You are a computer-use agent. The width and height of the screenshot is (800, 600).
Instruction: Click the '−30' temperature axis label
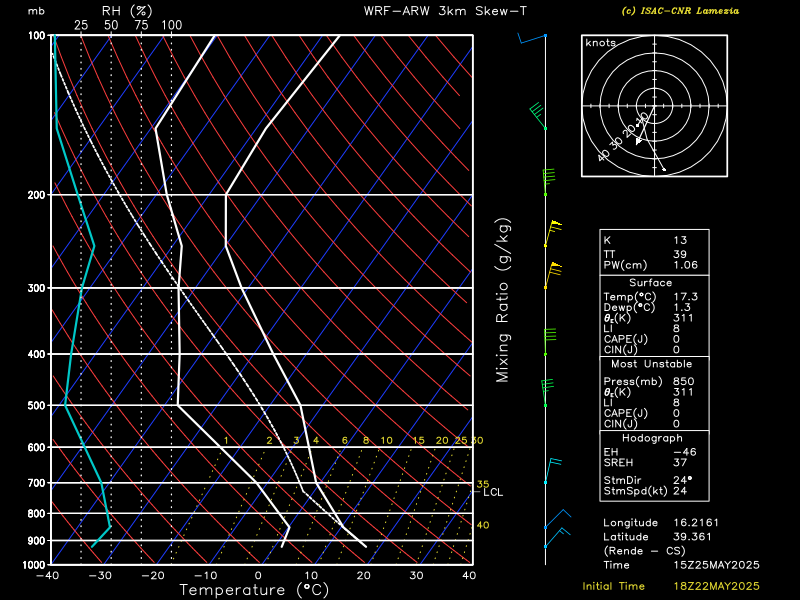click(99, 576)
